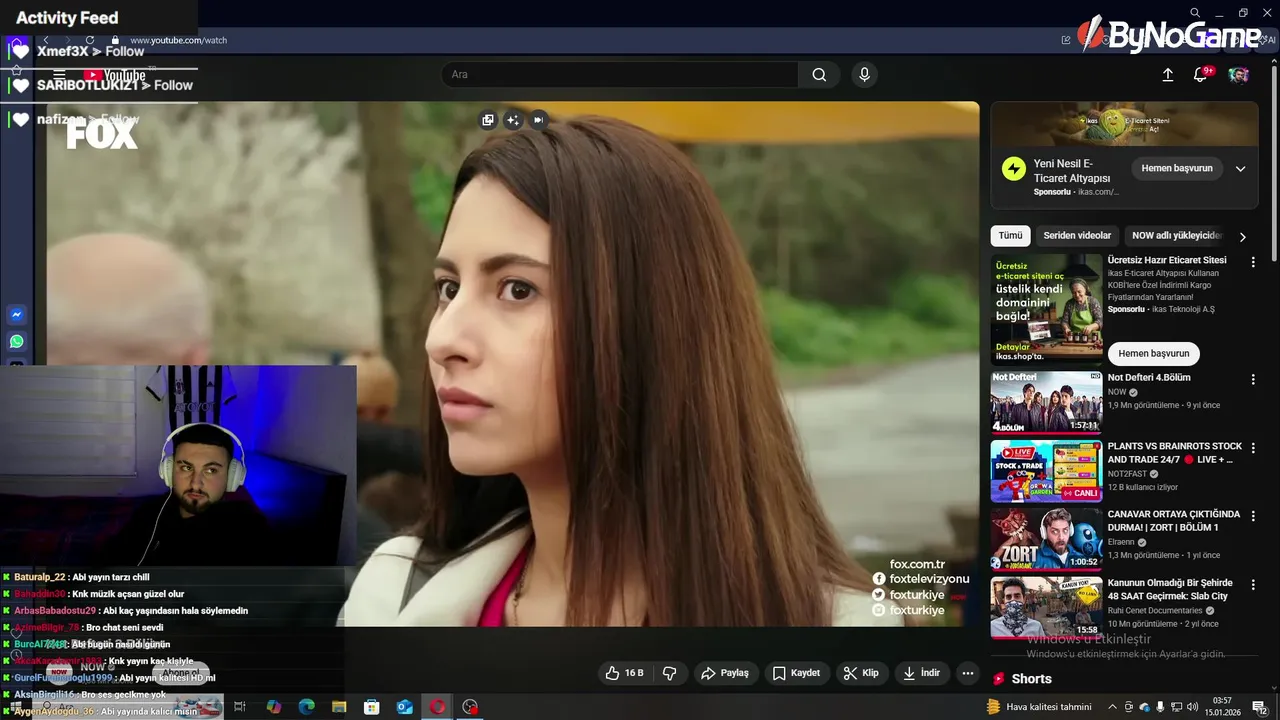
Task: Expand the ikas ad chevron
Action: click(1240, 169)
